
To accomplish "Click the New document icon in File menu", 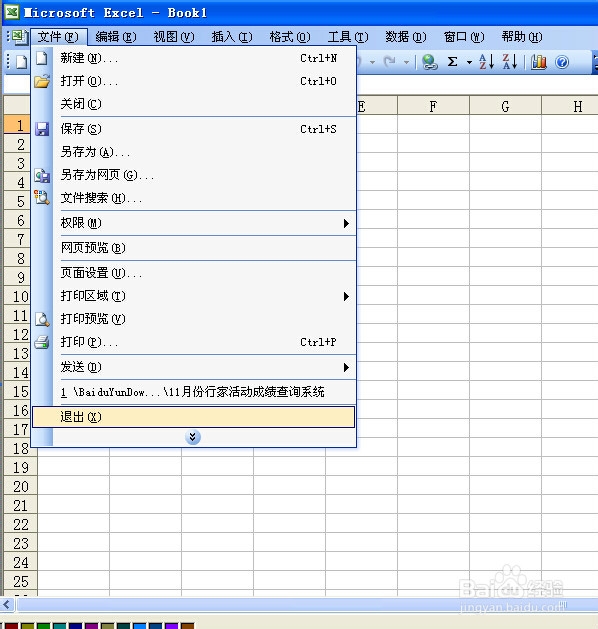I will point(42,58).
